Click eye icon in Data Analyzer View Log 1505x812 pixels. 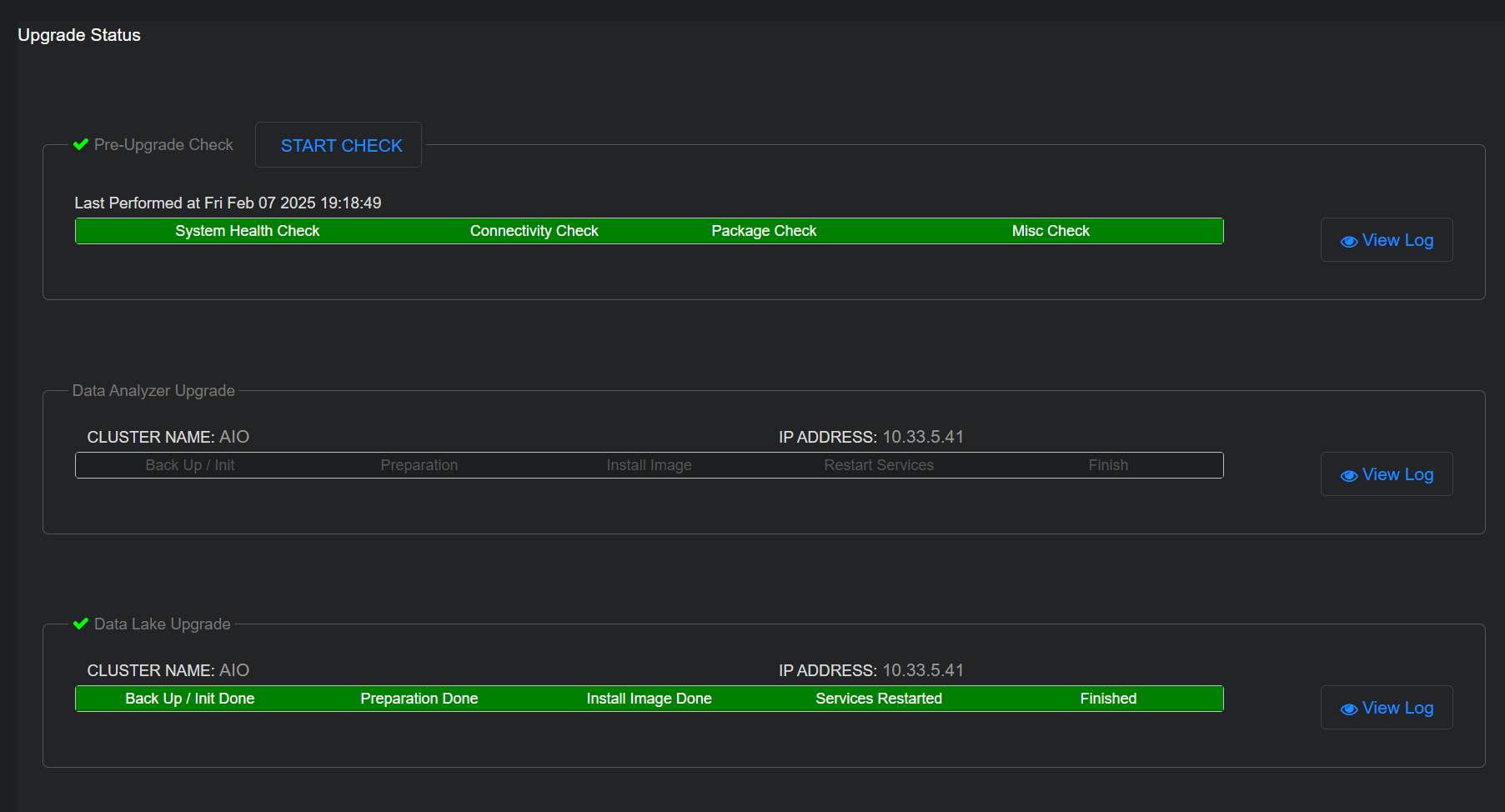(x=1348, y=476)
